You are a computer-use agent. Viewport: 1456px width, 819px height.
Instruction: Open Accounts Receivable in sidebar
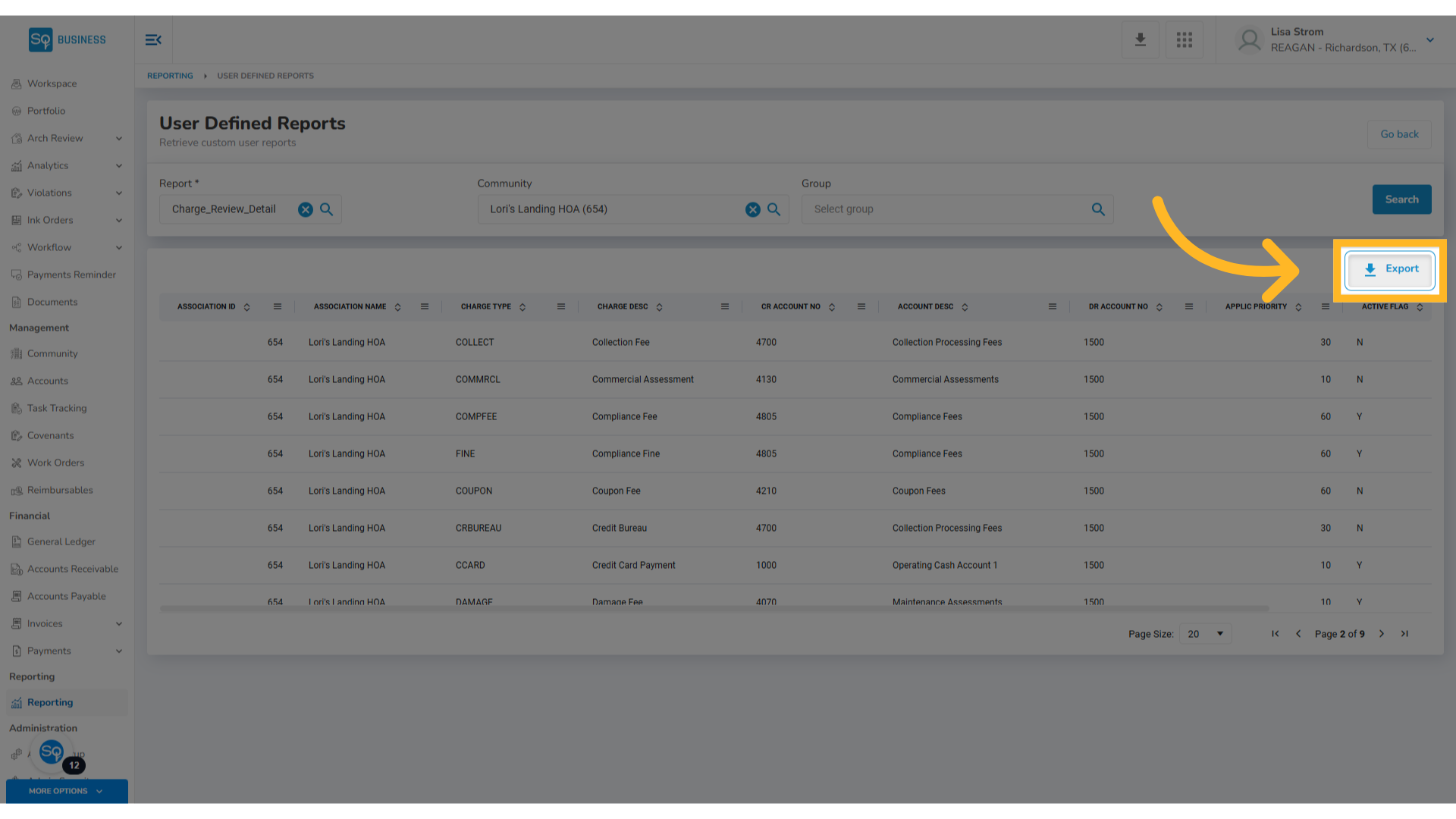pyautogui.click(x=73, y=570)
